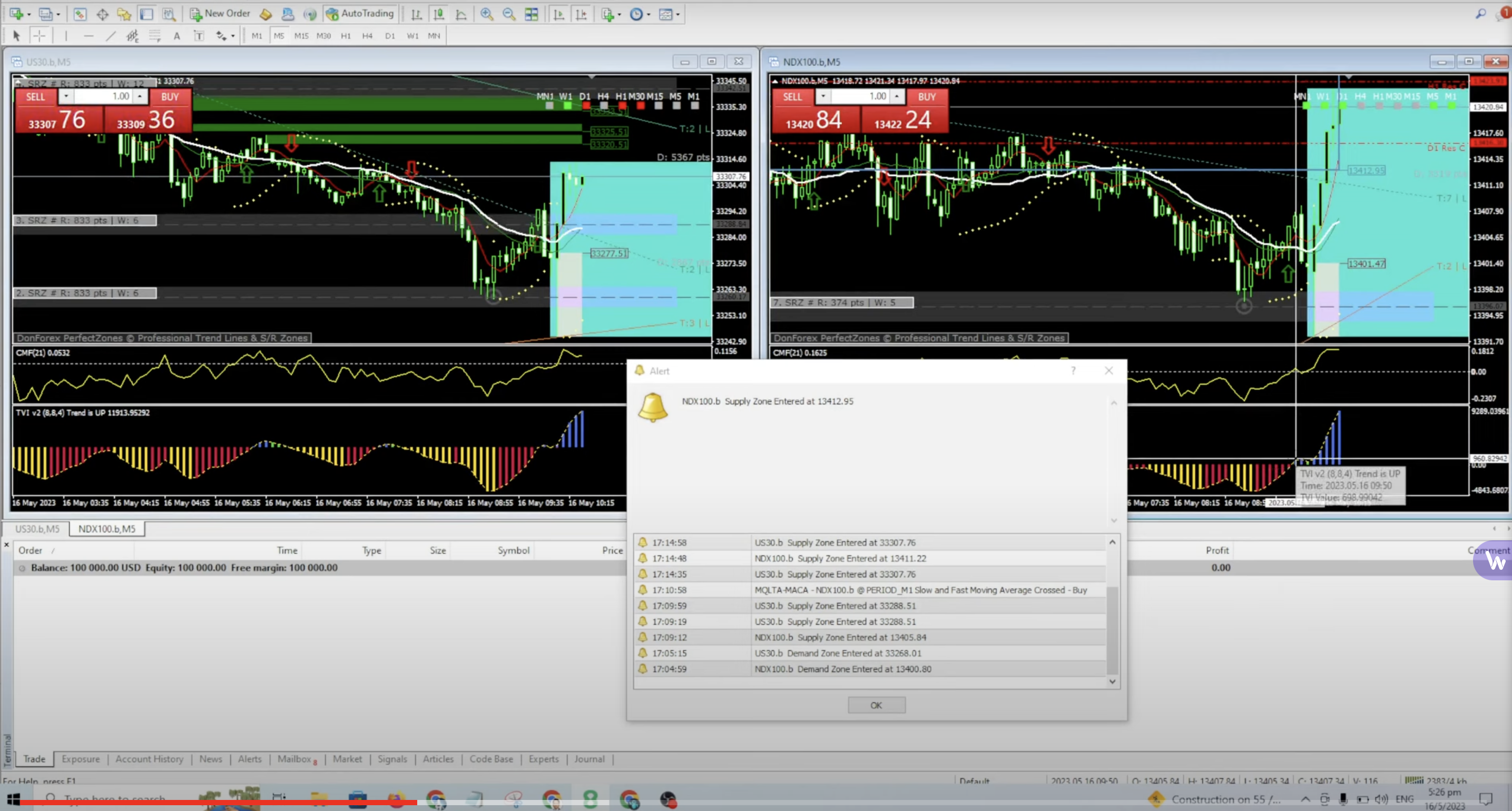
Task: Select the text label 'T' tool
Action: point(199,36)
